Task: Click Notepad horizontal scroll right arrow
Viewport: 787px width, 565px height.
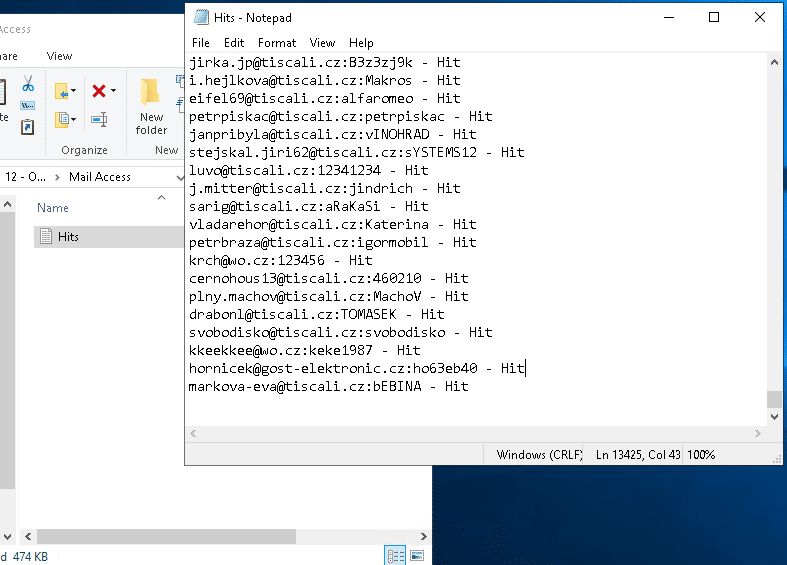Action: (x=758, y=434)
